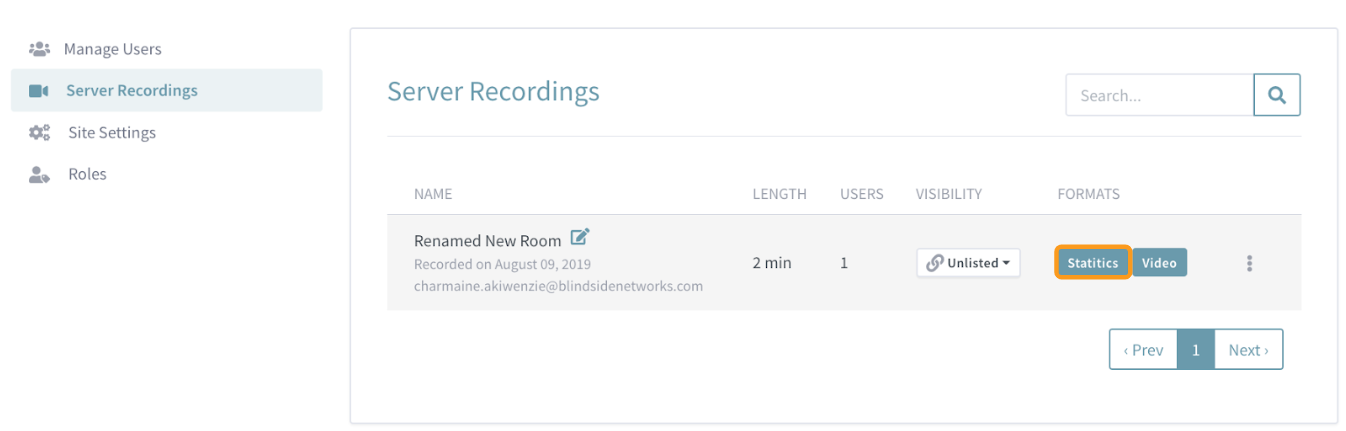Open the Video format button
This screenshot has height=431, width=1346.
coord(1159,263)
